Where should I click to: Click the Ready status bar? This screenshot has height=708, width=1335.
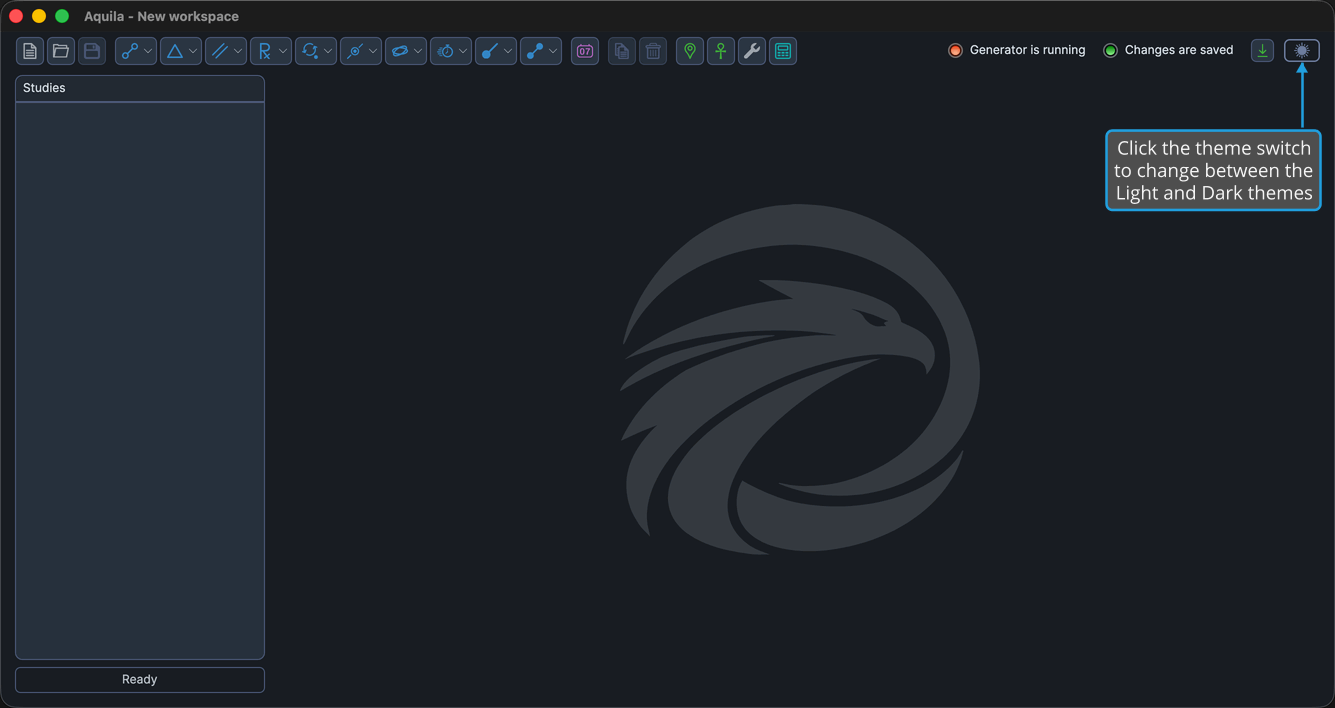click(x=140, y=679)
